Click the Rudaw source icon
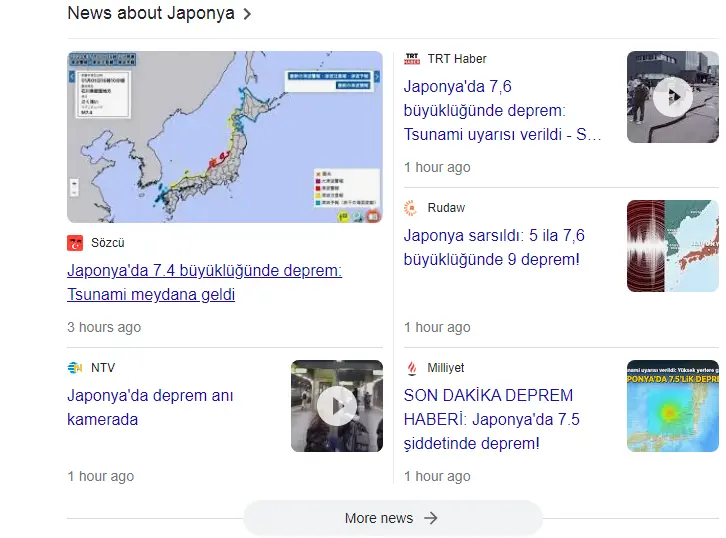Viewport: 726px width, 538px height. coord(410,208)
